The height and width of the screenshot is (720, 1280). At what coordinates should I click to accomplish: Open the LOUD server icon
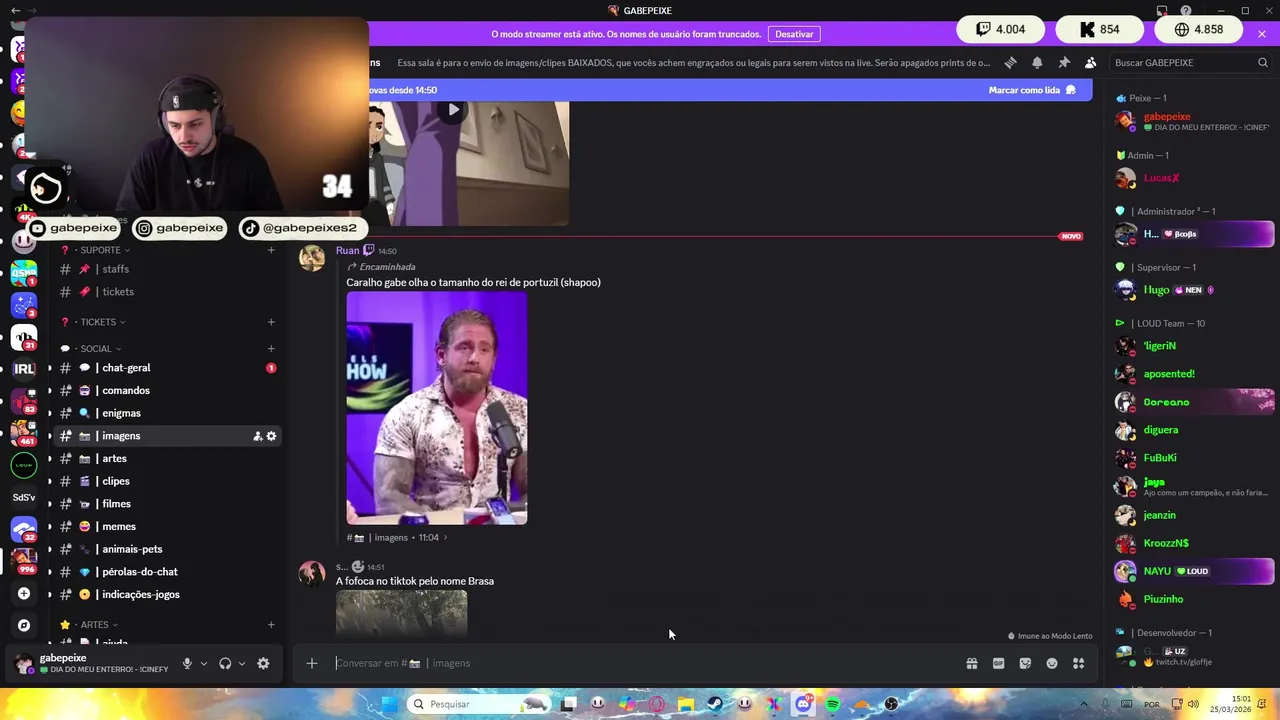[24, 465]
